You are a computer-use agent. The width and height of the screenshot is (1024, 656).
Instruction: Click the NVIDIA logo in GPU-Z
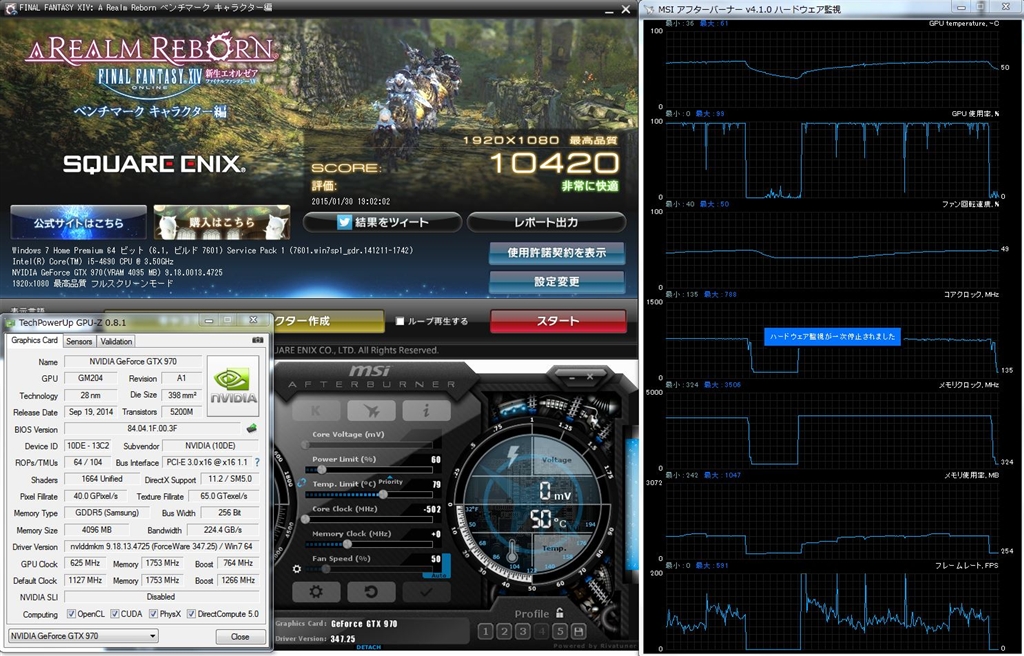[x=233, y=385]
